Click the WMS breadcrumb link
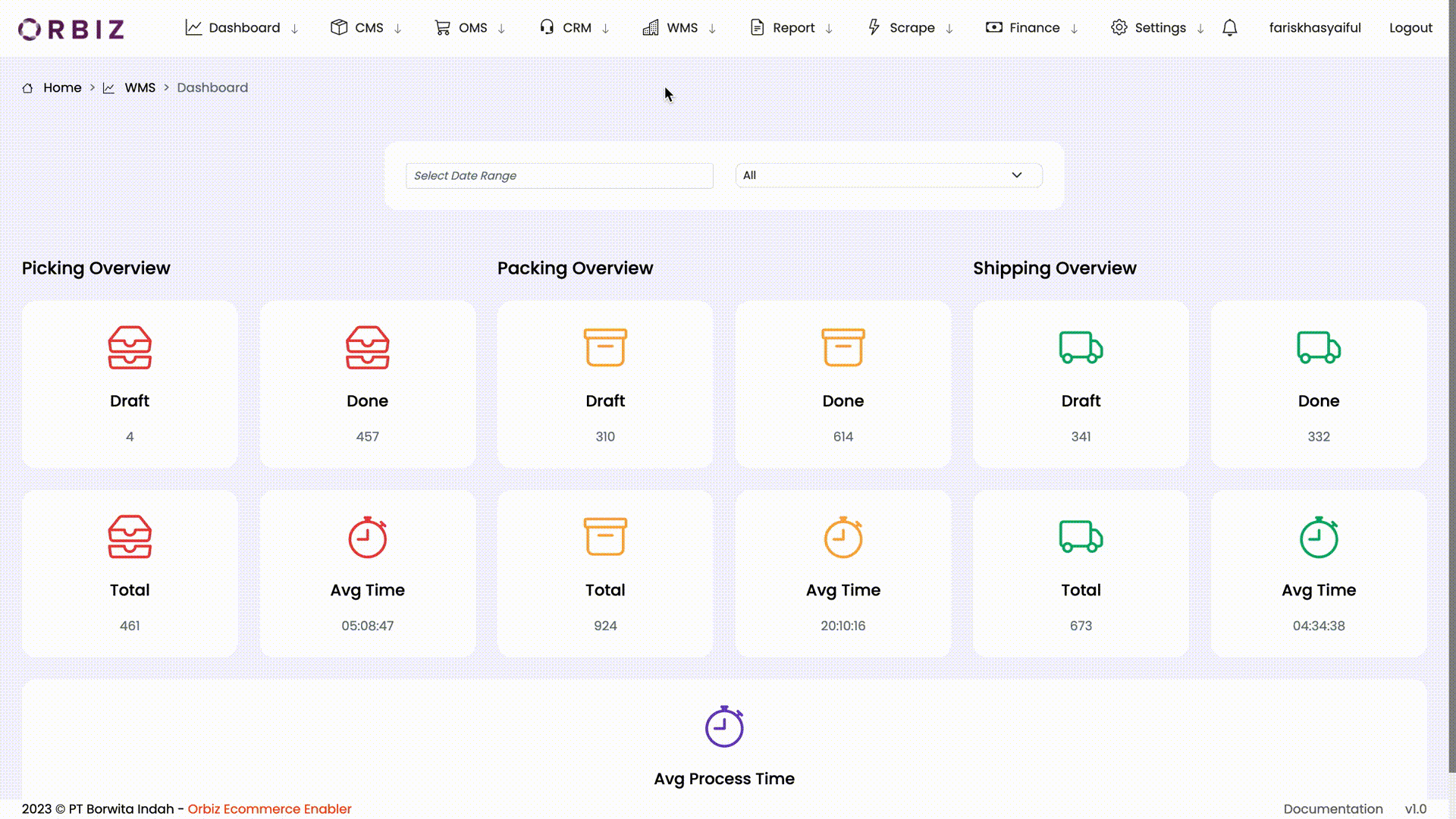The height and width of the screenshot is (819, 1456). 140,87
